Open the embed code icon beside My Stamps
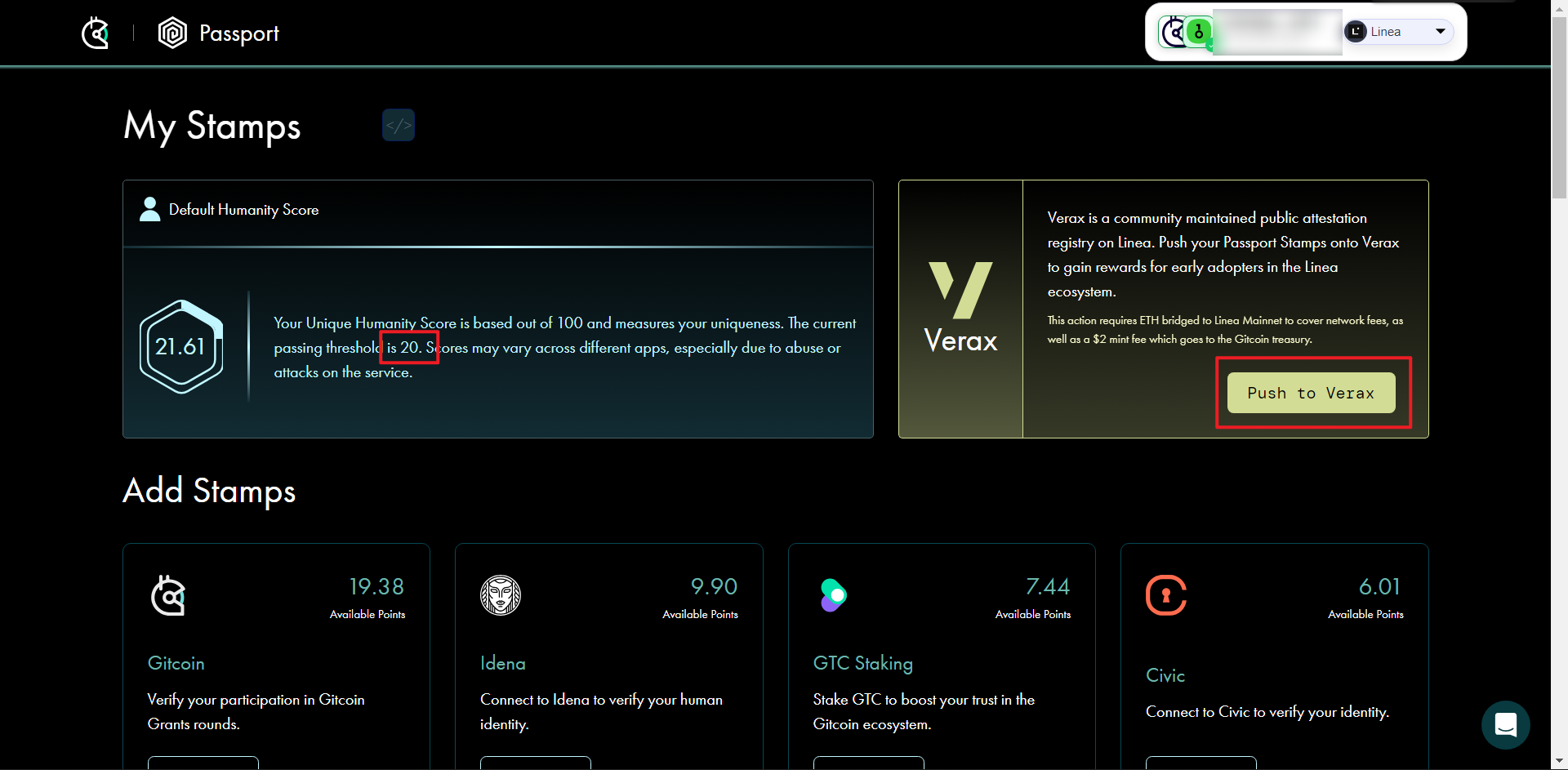This screenshot has height=770, width=1568. click(399, 125)
